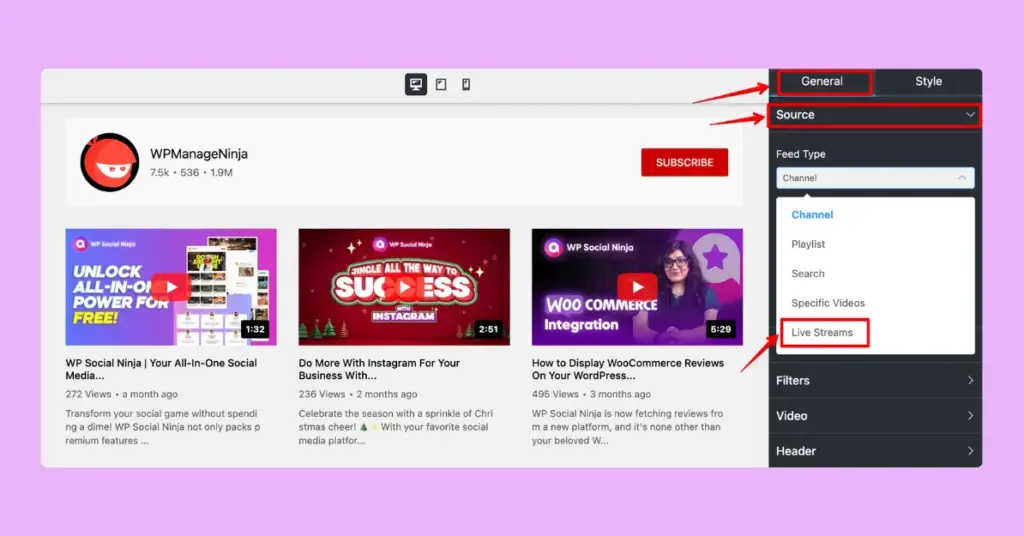
Task: Collapse the Source section
Action: [875, 115]
